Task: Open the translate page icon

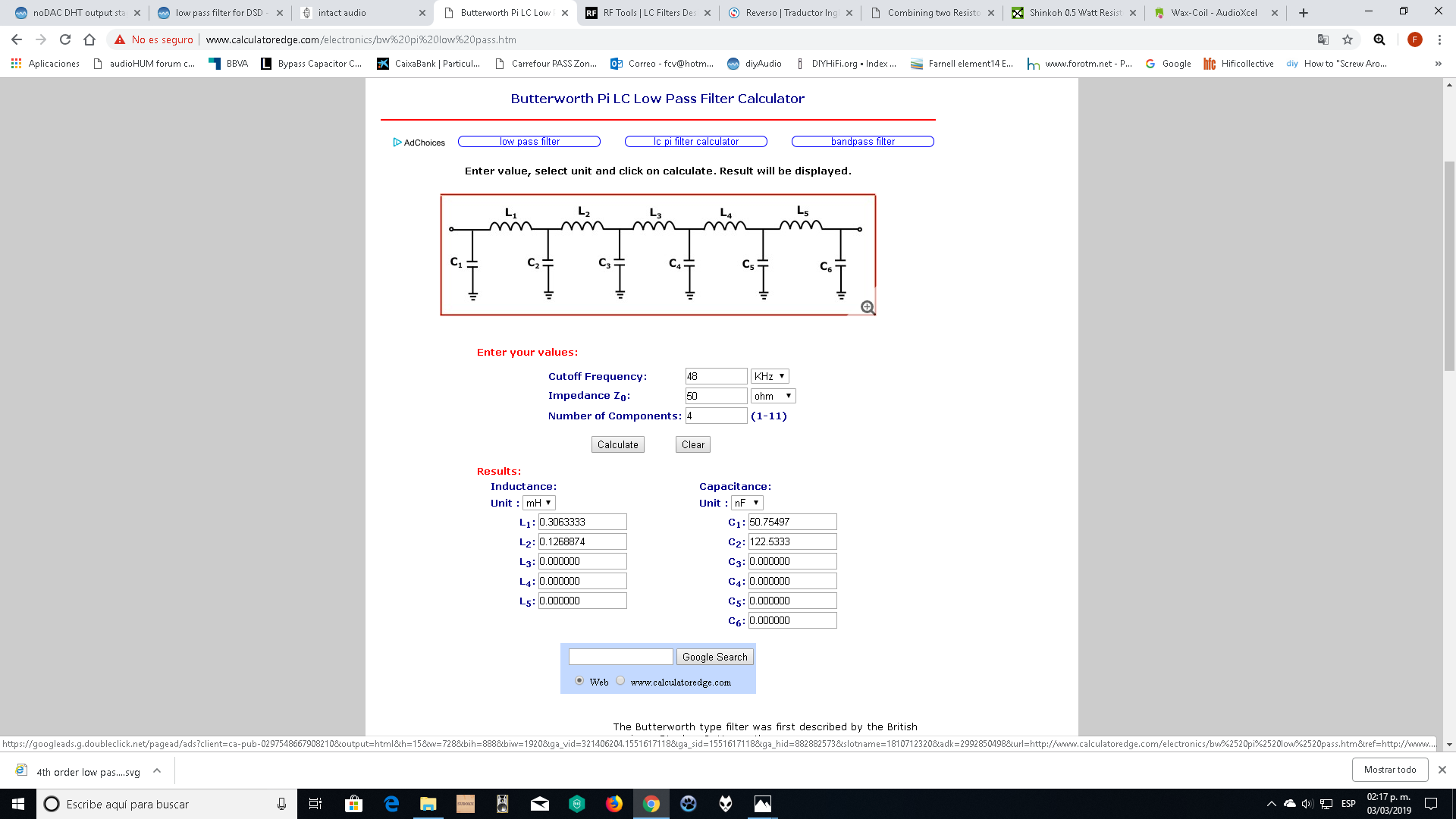Action: tap(1323, 39)
